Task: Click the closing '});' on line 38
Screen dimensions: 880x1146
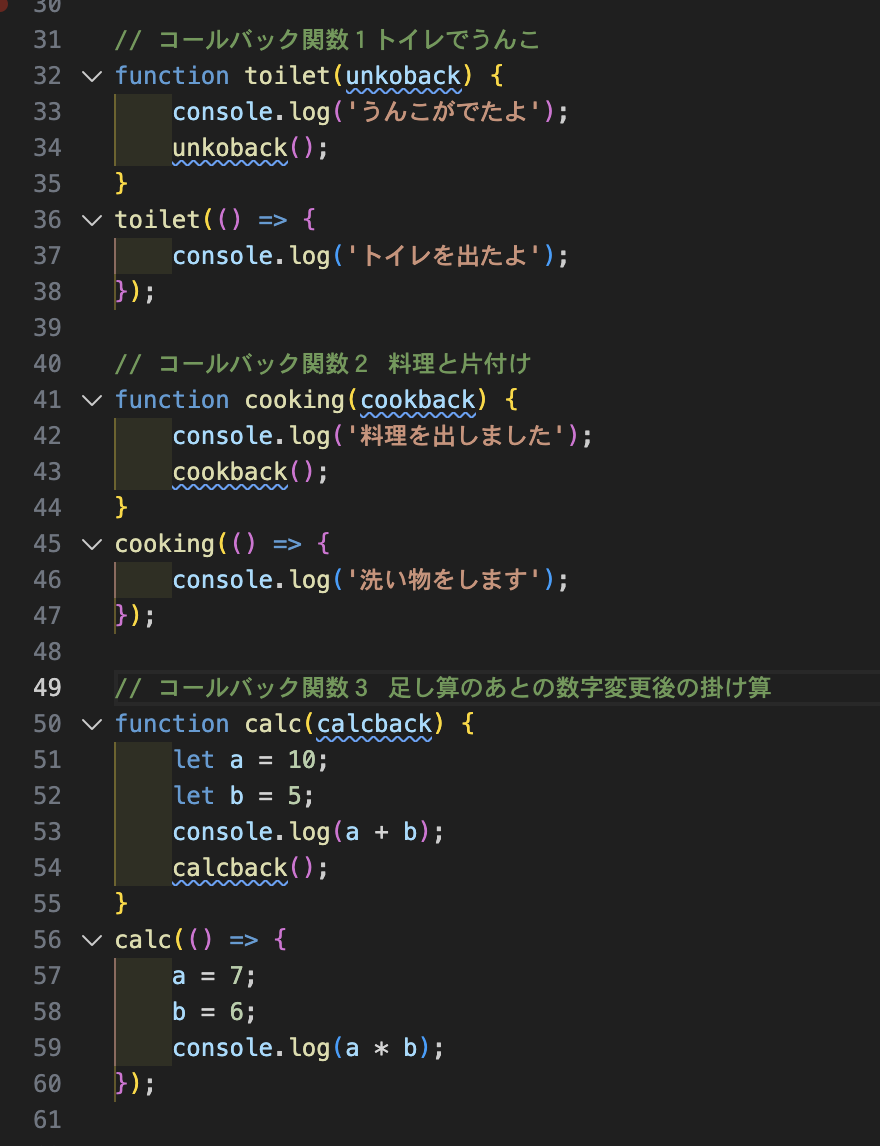Action: pyautogui.click(x=135, y=292)
